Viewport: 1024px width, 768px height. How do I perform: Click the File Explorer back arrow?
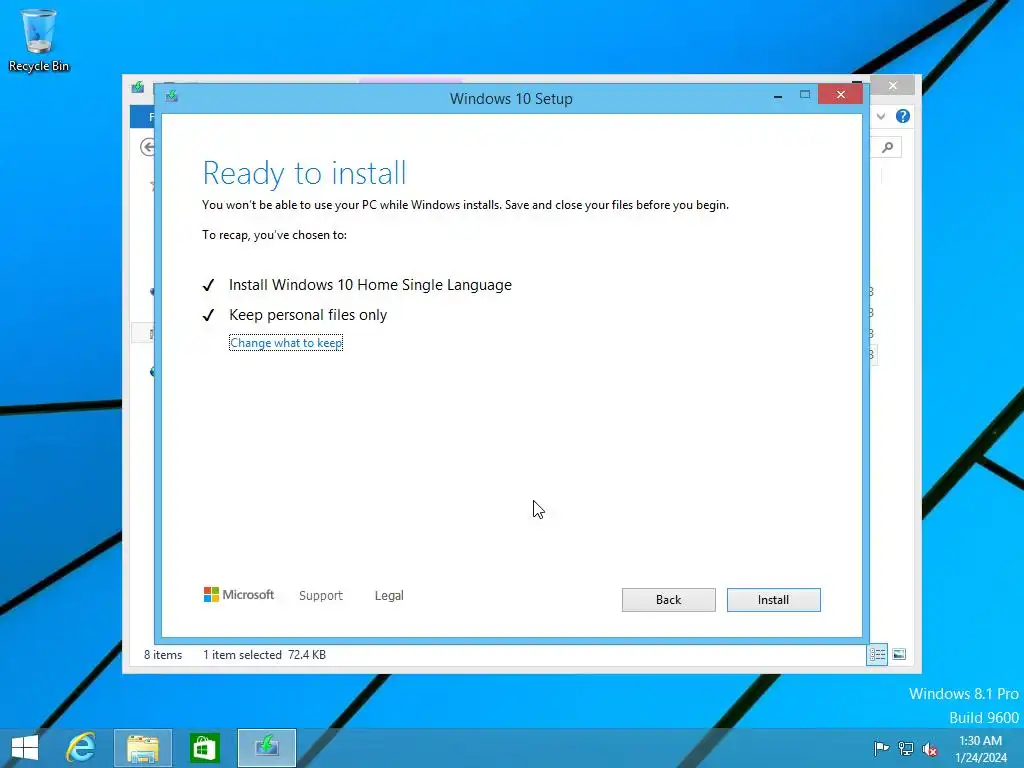click(148, 147)
